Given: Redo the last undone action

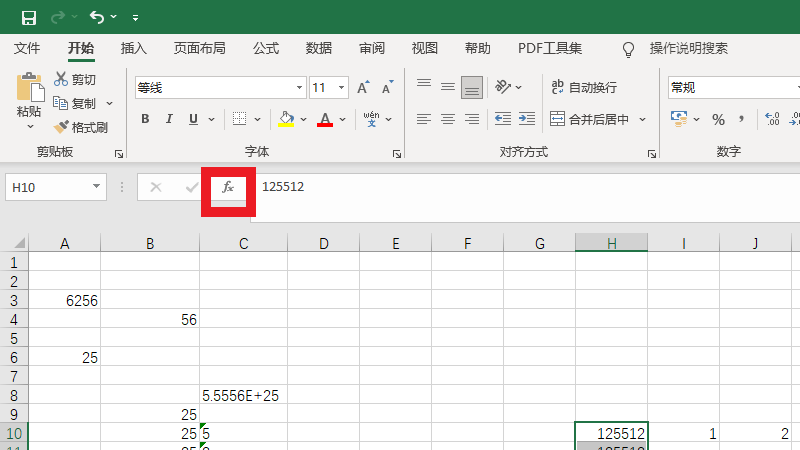Looking at the screenshot, I should click(58, 17).
